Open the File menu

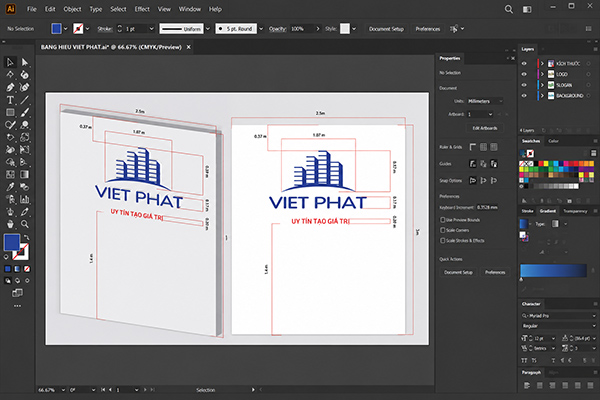[32, 9]
